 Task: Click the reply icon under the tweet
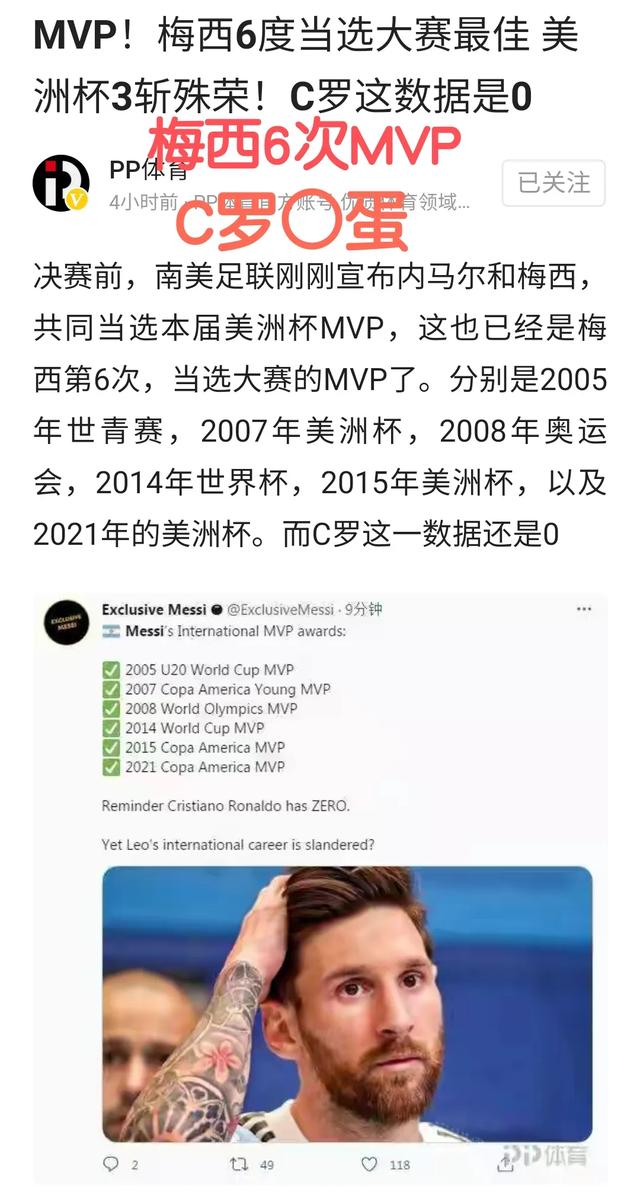click(x=110, y=1163)
